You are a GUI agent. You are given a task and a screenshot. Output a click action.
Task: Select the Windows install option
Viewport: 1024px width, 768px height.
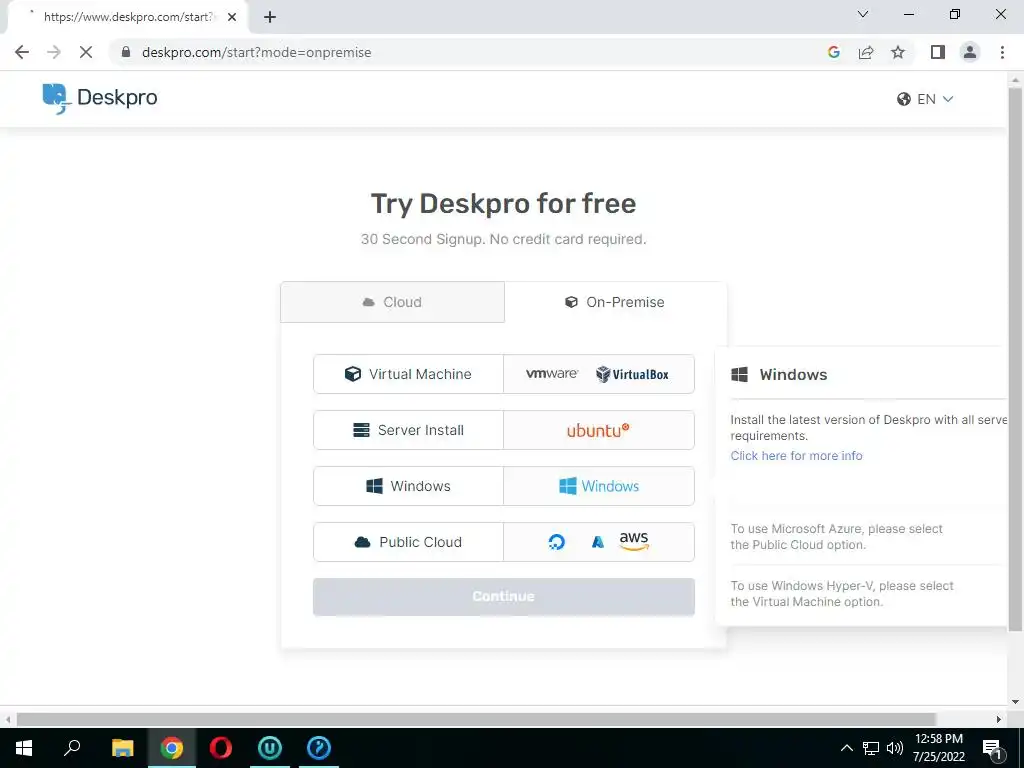point(408,486)
